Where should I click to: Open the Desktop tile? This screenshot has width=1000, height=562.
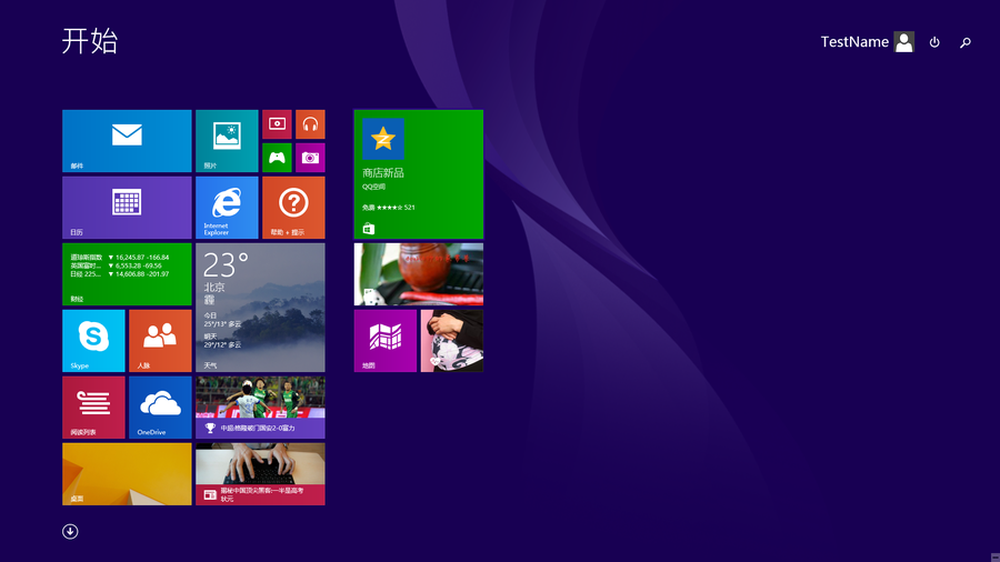[127, 474]
